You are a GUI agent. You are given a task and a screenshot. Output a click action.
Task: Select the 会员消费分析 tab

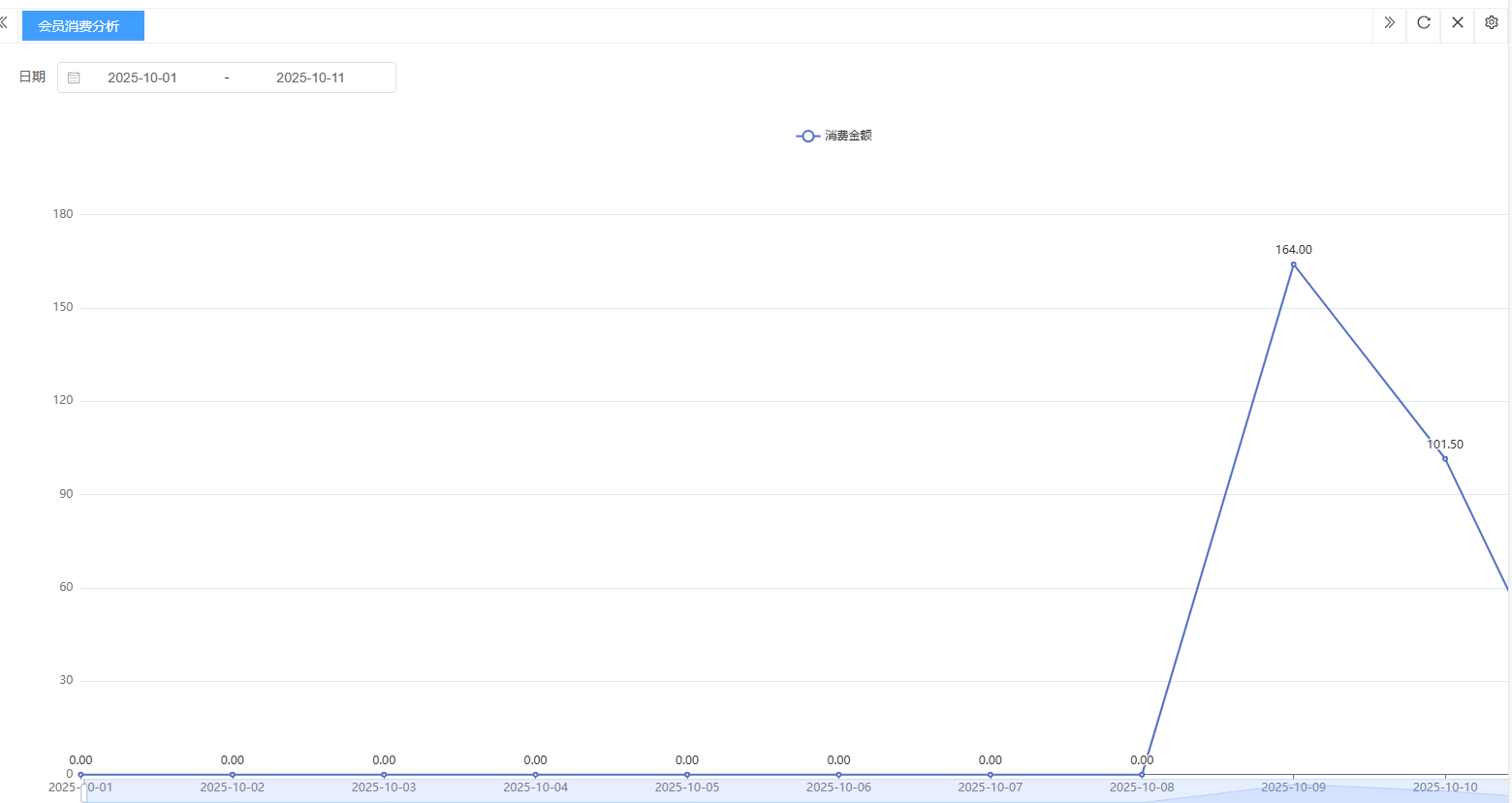pos(82,26)
